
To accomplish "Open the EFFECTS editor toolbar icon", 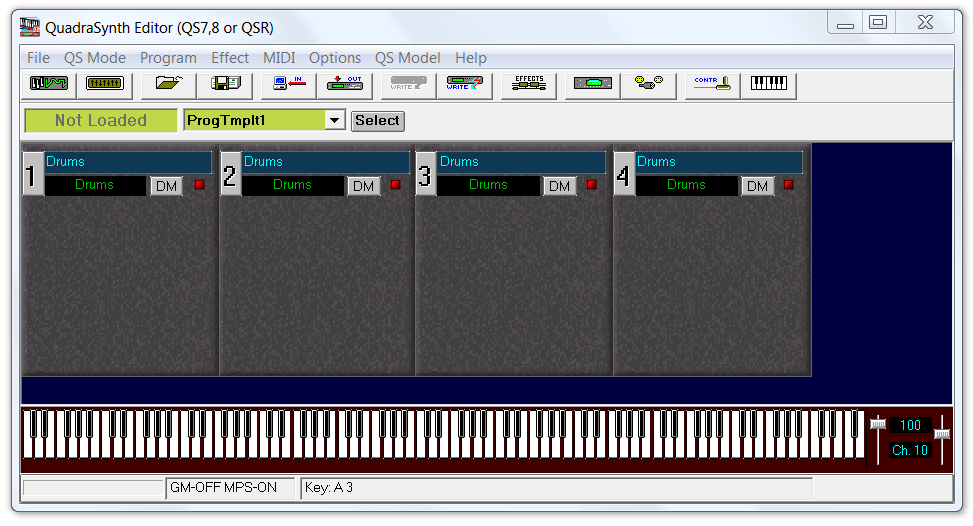I will tap(528, 85).
